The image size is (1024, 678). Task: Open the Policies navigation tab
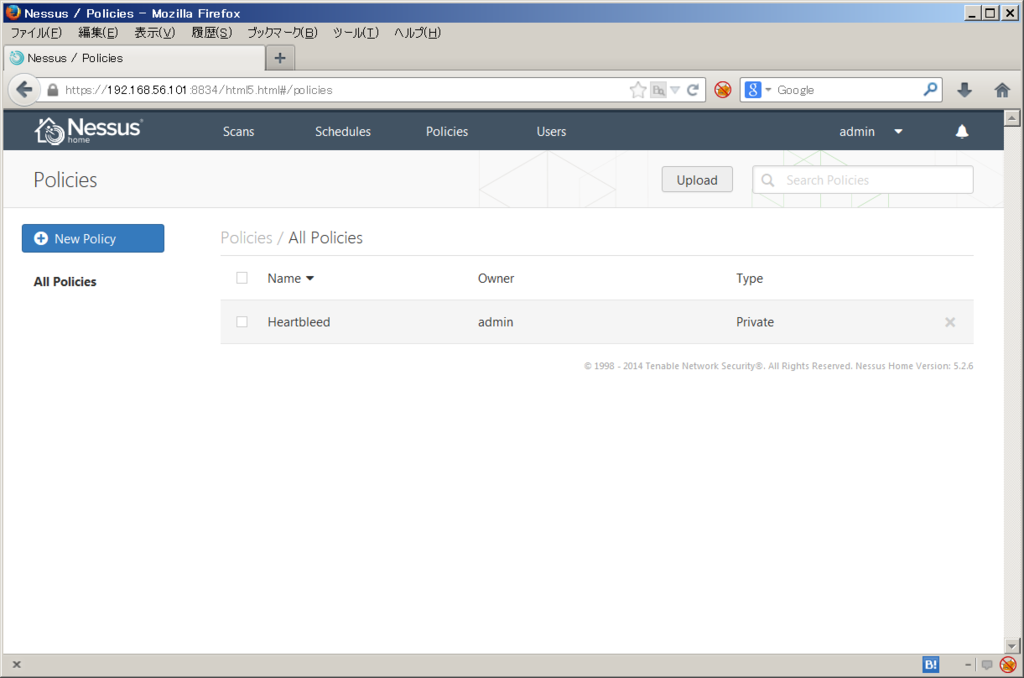click(447, 131)
